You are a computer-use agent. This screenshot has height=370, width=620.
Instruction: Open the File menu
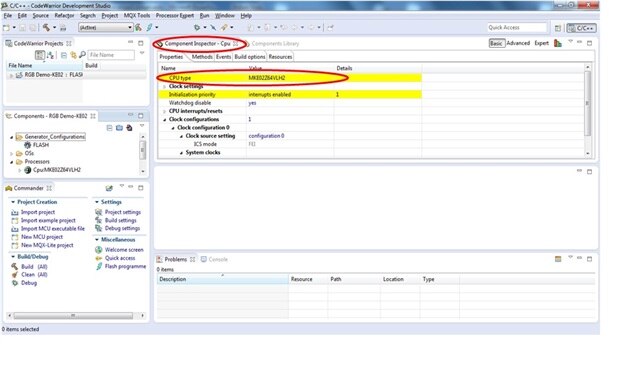8,15
